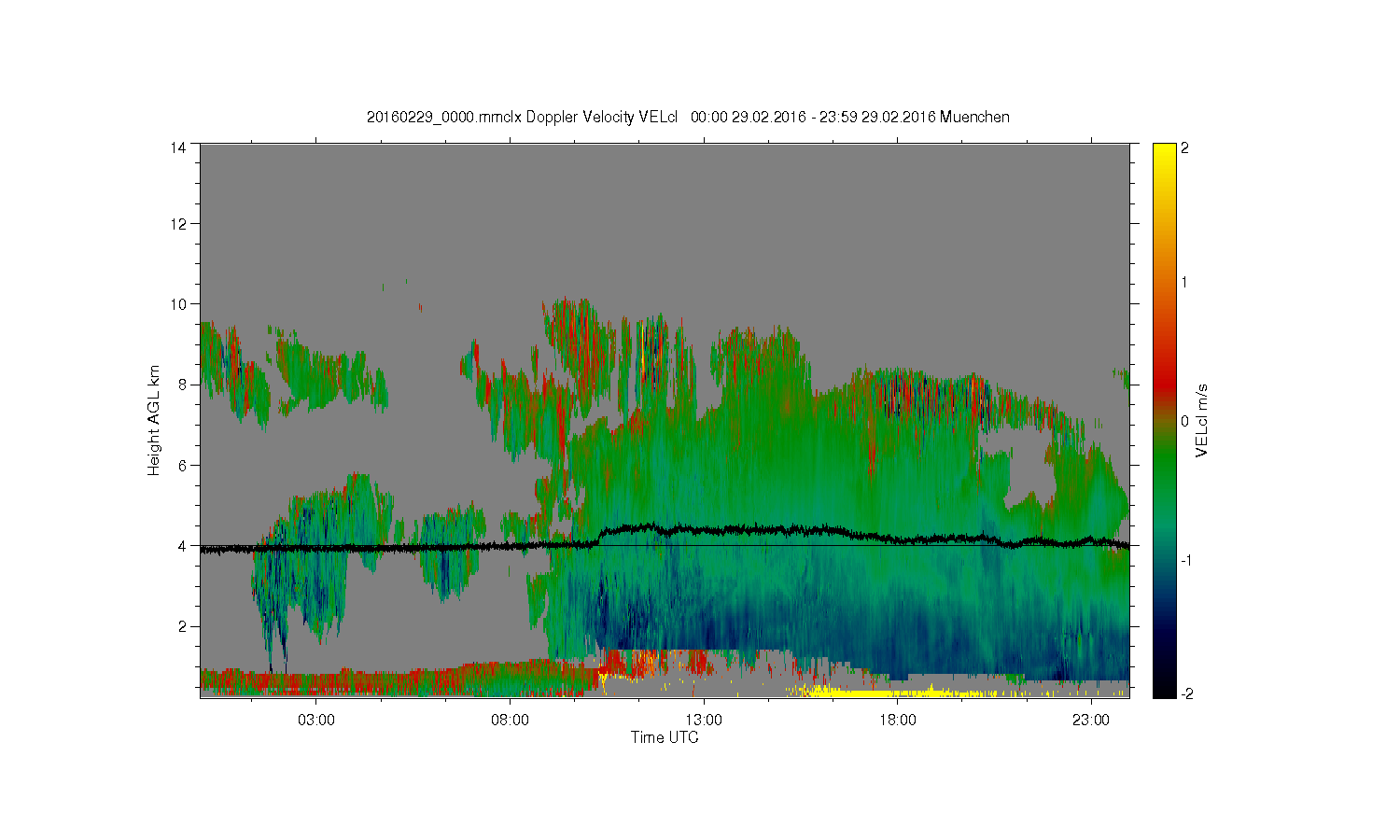Click the 'VELcl m/s' colorbar label
The height and width of the screenshot is (840, 1400).
[1202, 420]
